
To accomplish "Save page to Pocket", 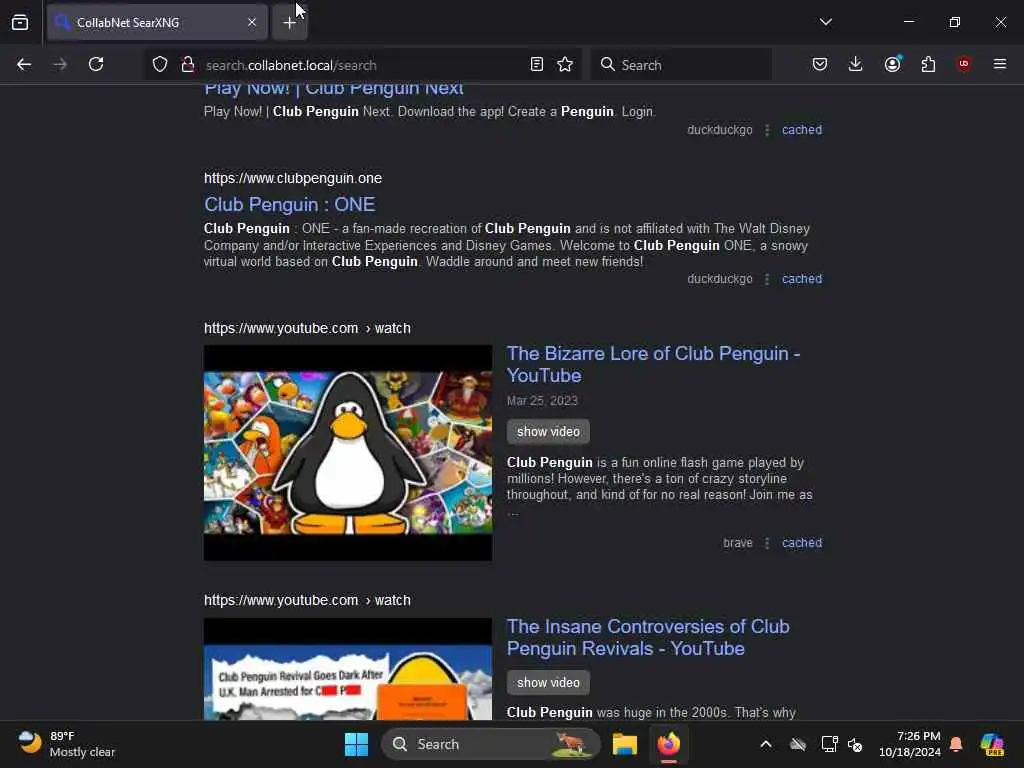I will tap(820, 64).
